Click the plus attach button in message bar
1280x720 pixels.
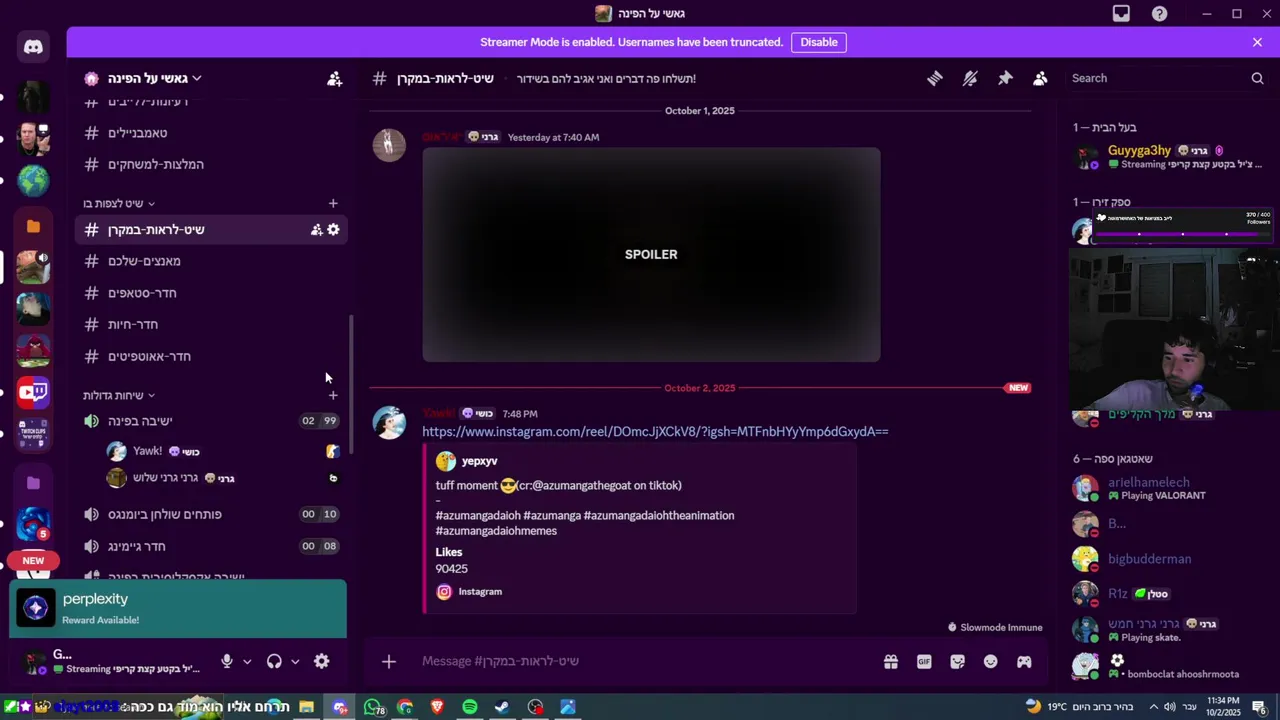pyautogui.click(x=389, y=661)
